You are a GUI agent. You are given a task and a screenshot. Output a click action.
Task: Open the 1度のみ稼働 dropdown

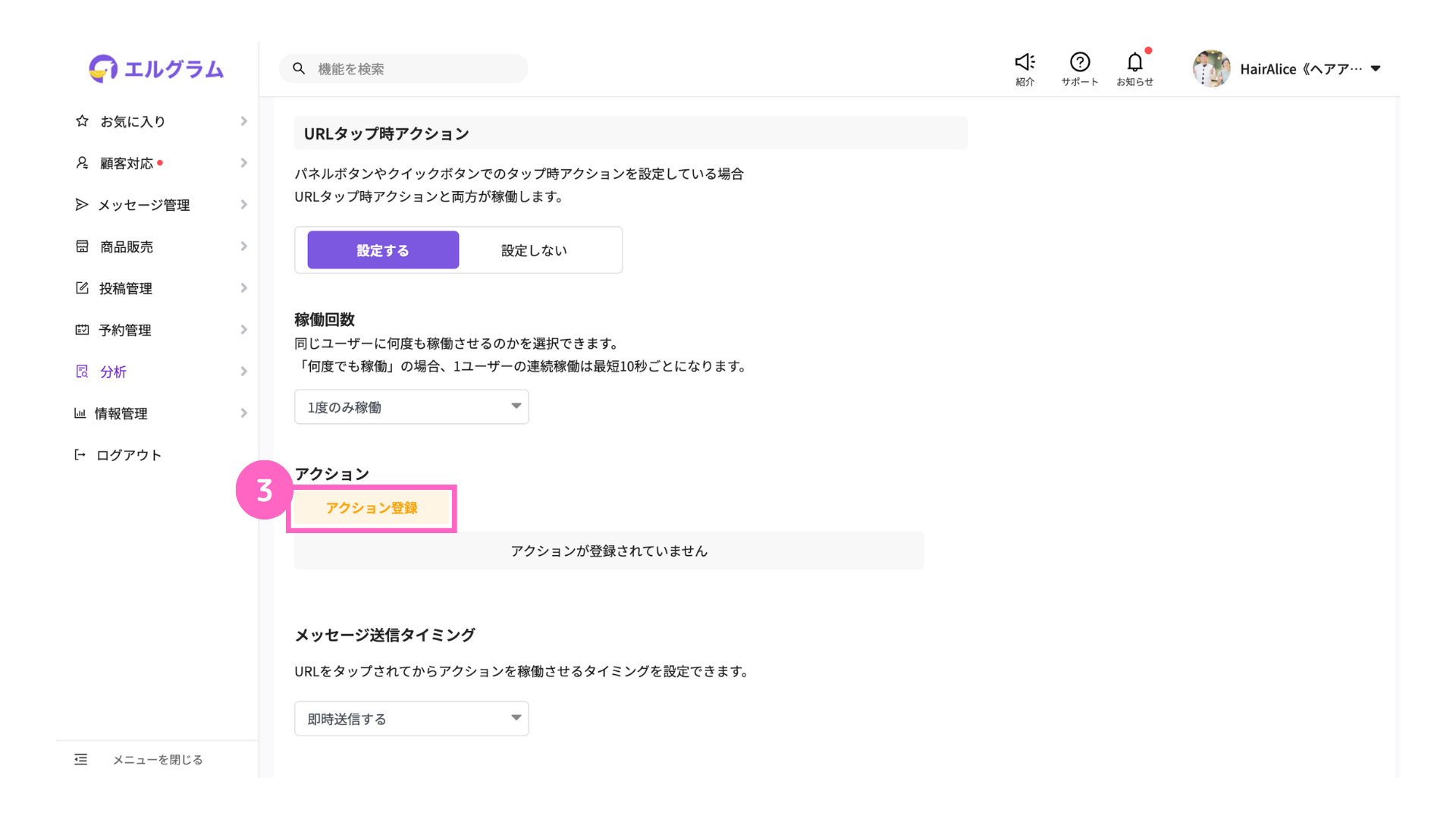411,407
